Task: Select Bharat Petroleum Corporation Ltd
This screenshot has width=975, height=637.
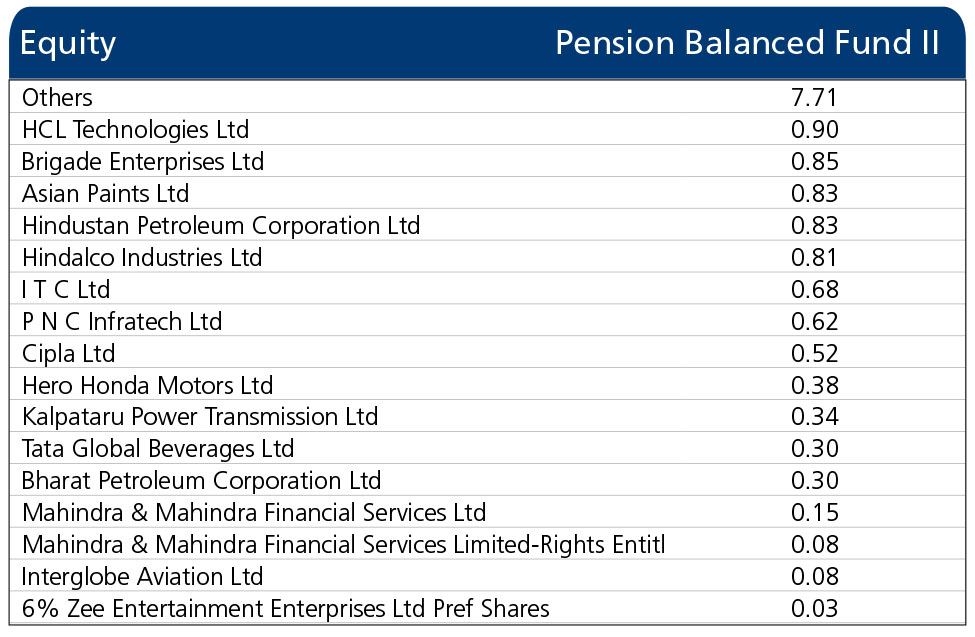Action: coord(201,481)
